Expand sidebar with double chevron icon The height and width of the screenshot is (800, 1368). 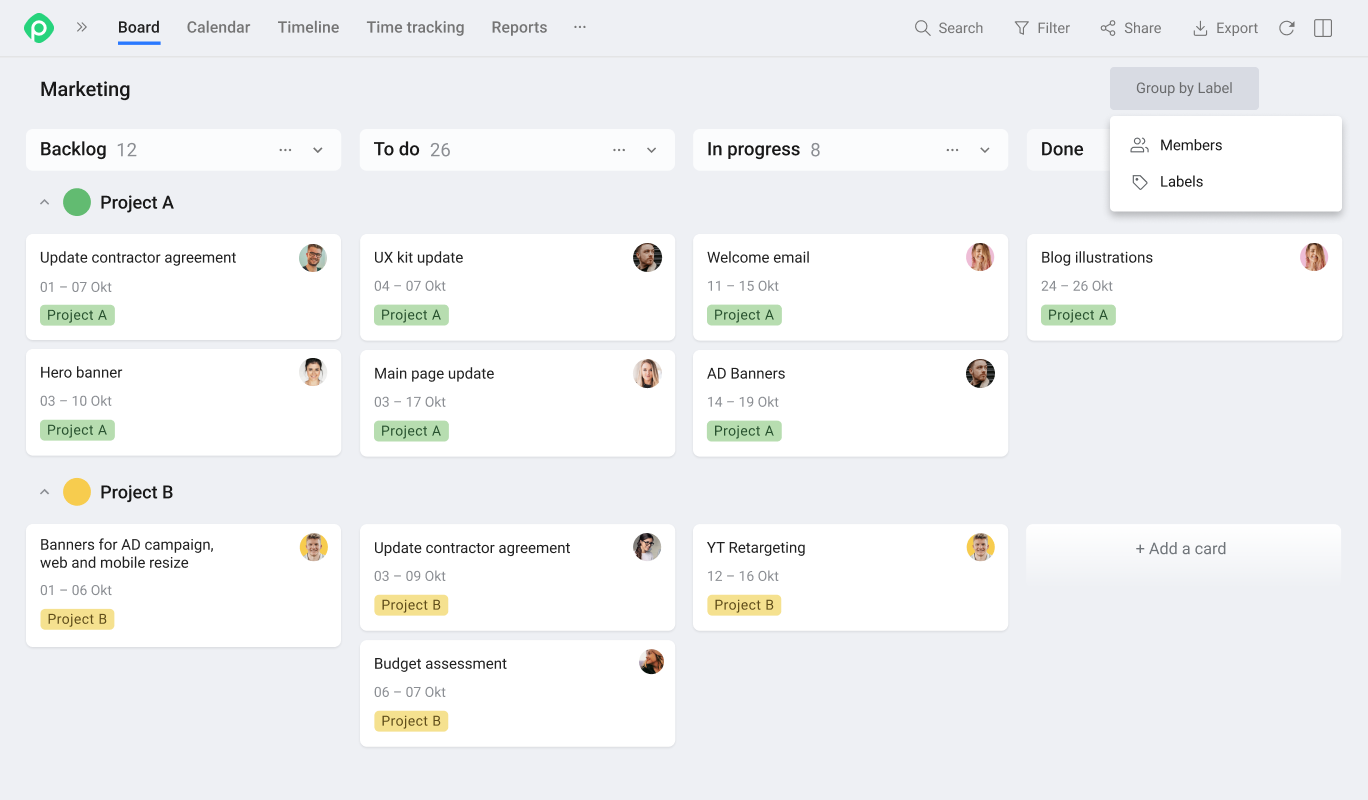coord(82,28)
